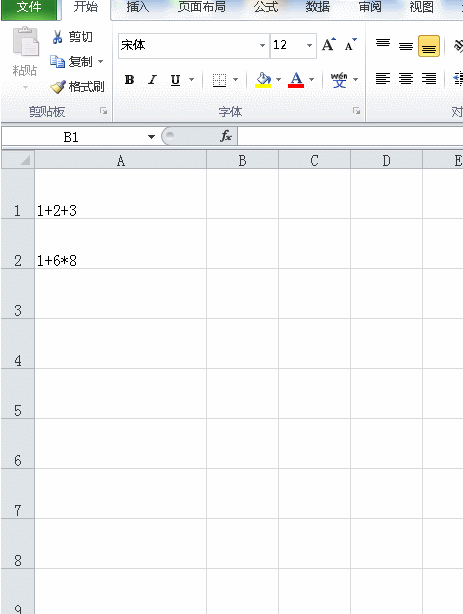Open the green 文件 (File) button
Screen dimensions: 463x614
coord(30,8)
